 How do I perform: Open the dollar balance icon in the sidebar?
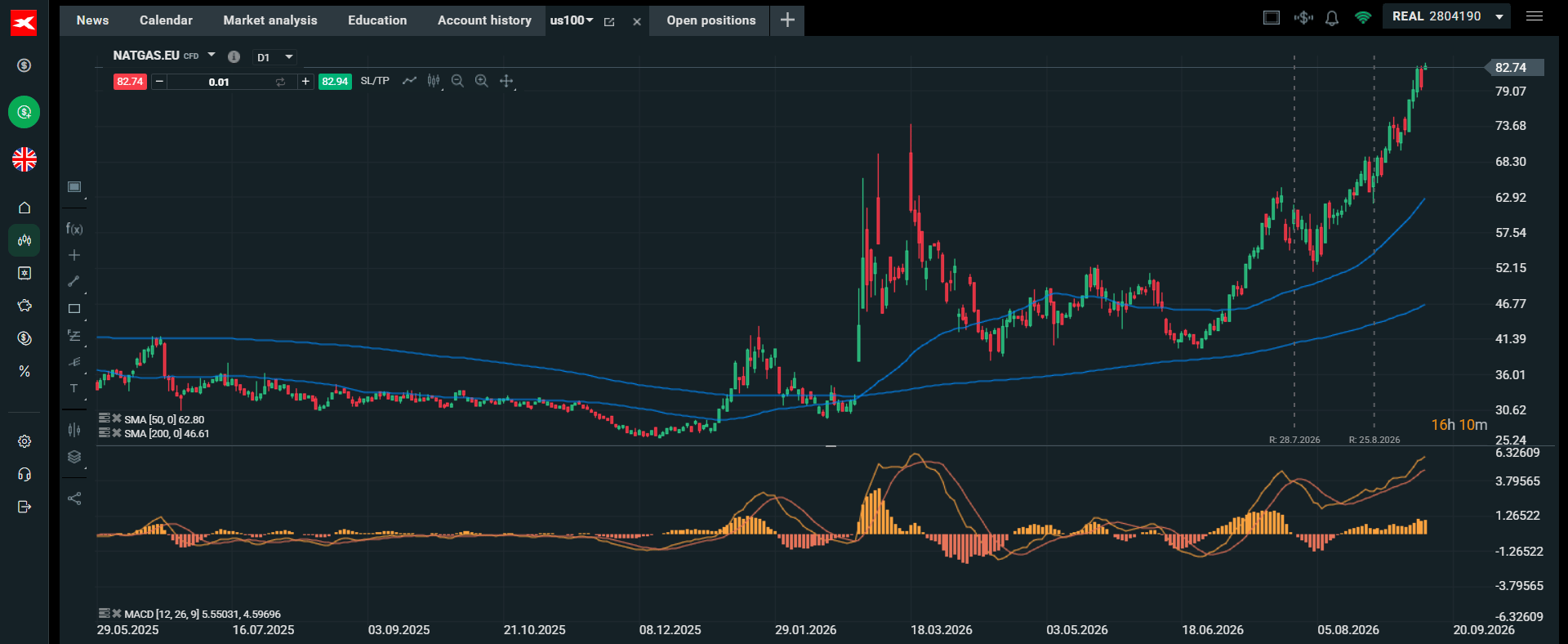[24, 65]
